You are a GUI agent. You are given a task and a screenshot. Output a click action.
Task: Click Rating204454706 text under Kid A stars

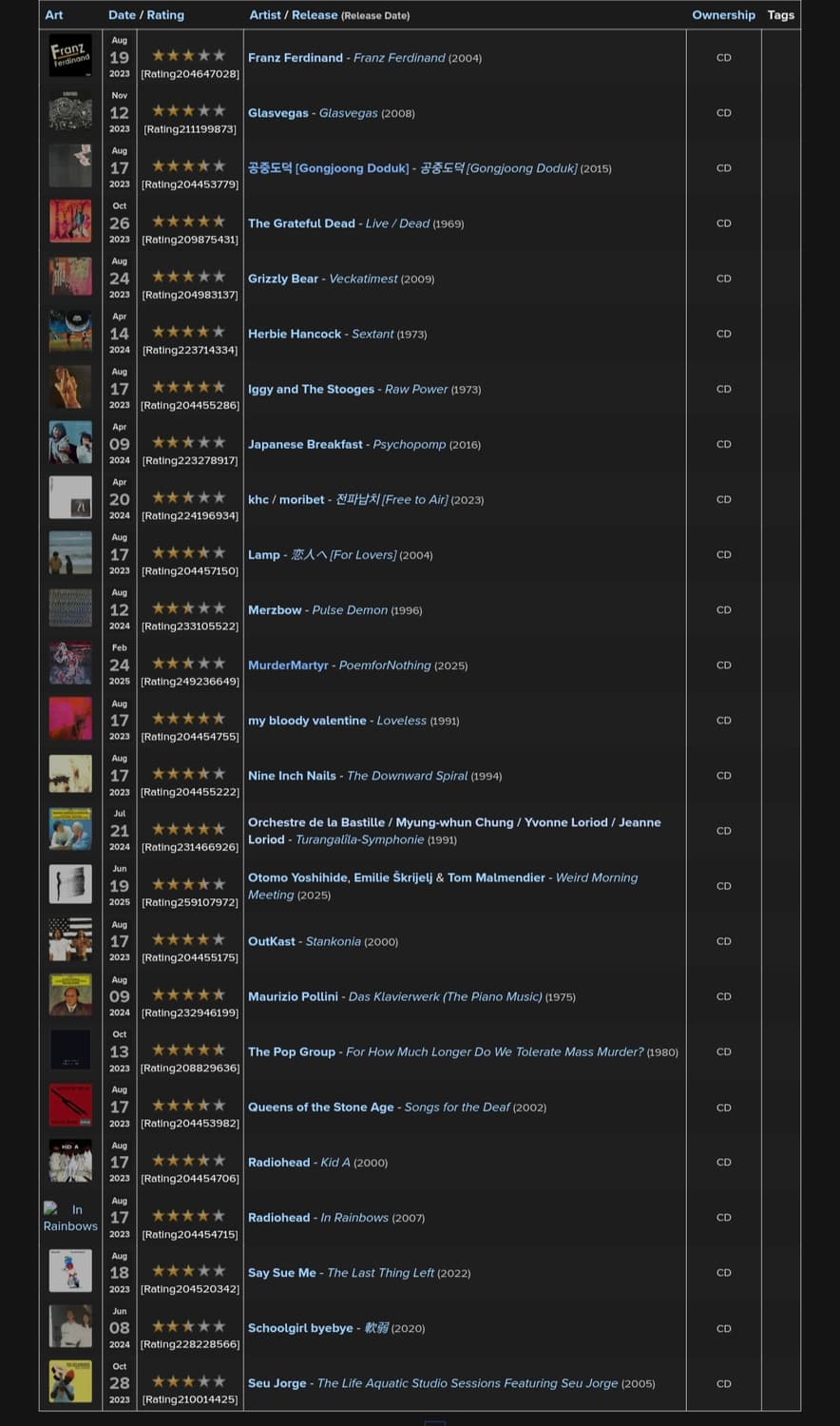pyautogui.click(x=190, y=1178)
